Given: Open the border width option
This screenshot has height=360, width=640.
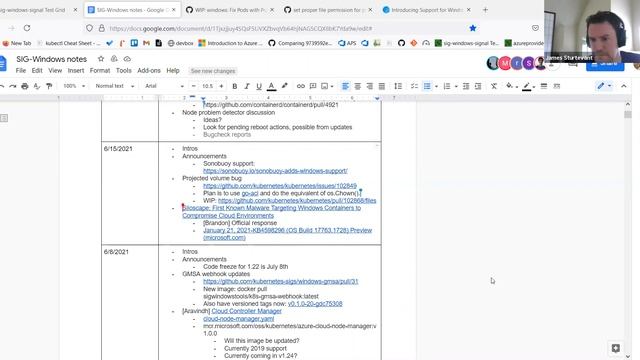Looking at the screenshot, I should pos(544,86).
